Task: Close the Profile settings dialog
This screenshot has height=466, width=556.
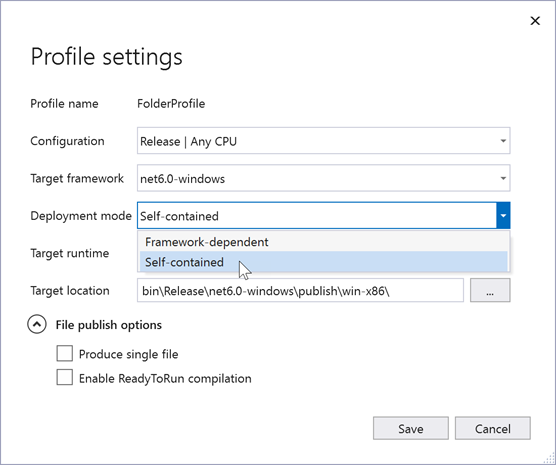Action: tap(535, 21)
